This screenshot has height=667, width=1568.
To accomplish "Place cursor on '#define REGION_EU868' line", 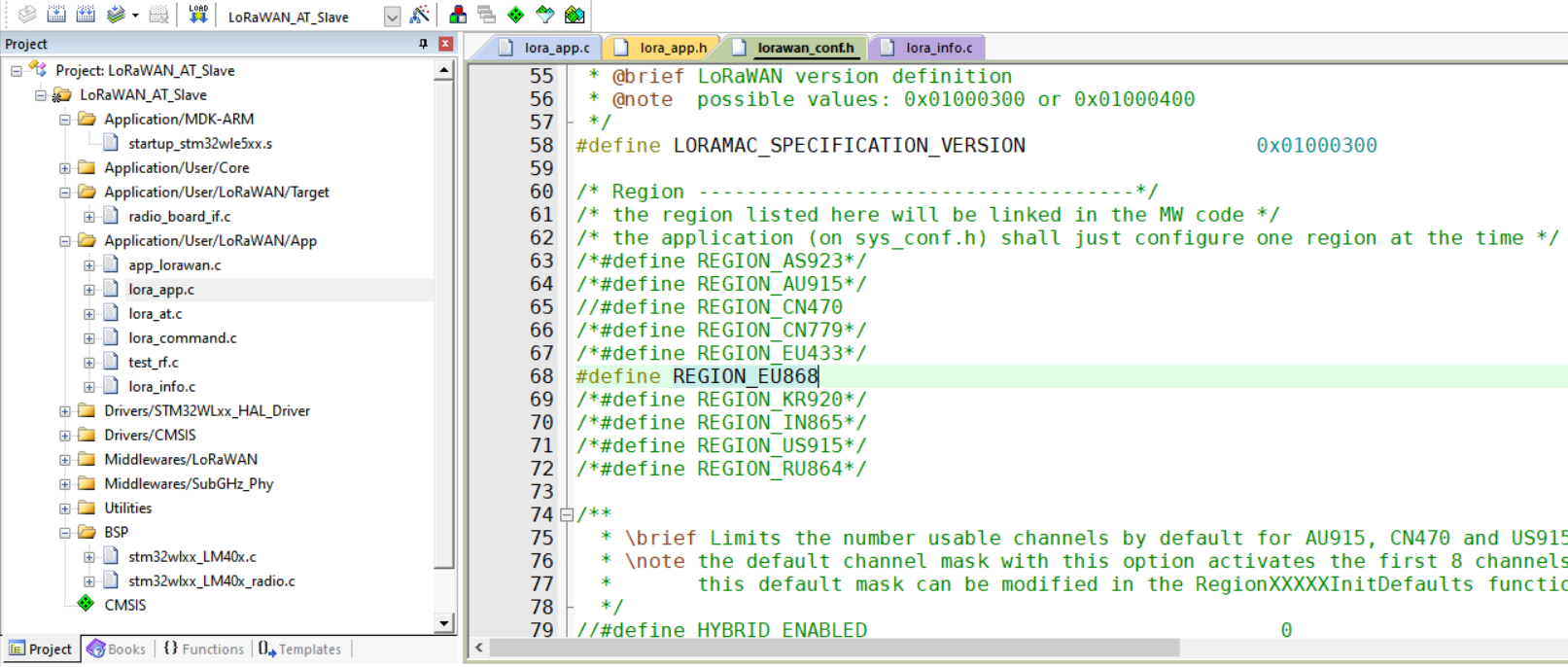I will [697, 376].
